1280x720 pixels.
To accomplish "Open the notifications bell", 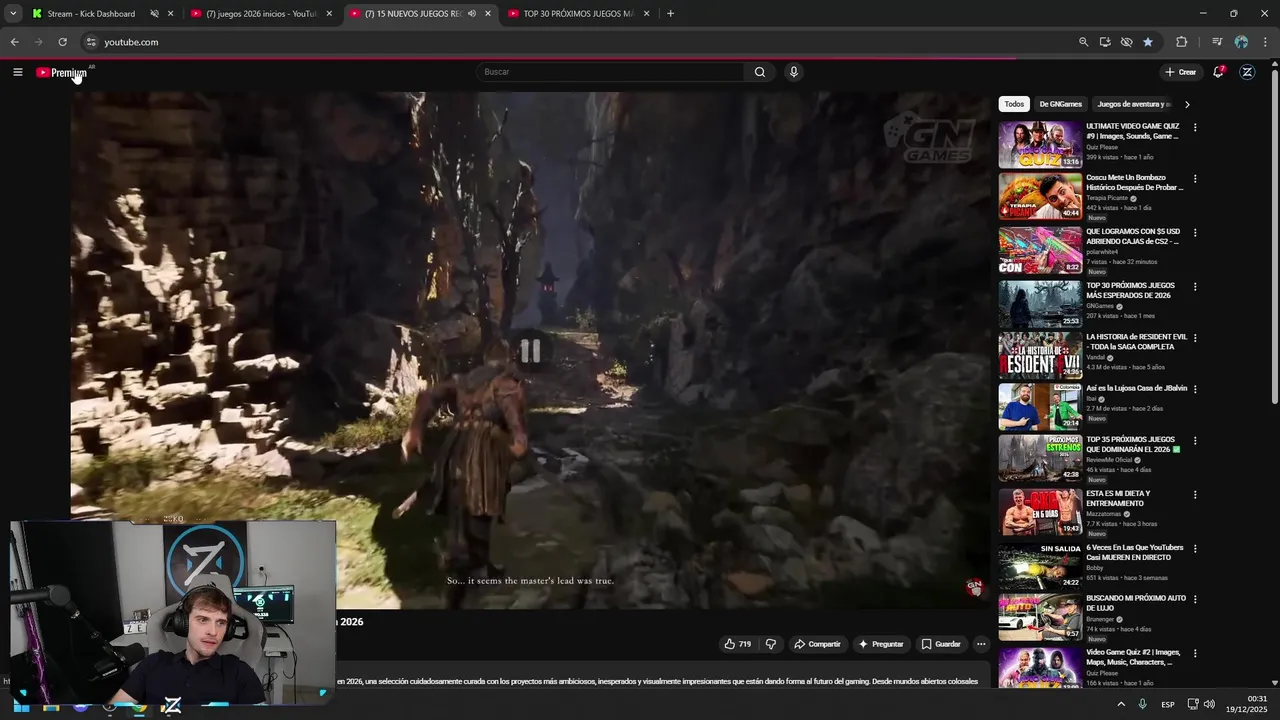I will [x=1218, y=72].
